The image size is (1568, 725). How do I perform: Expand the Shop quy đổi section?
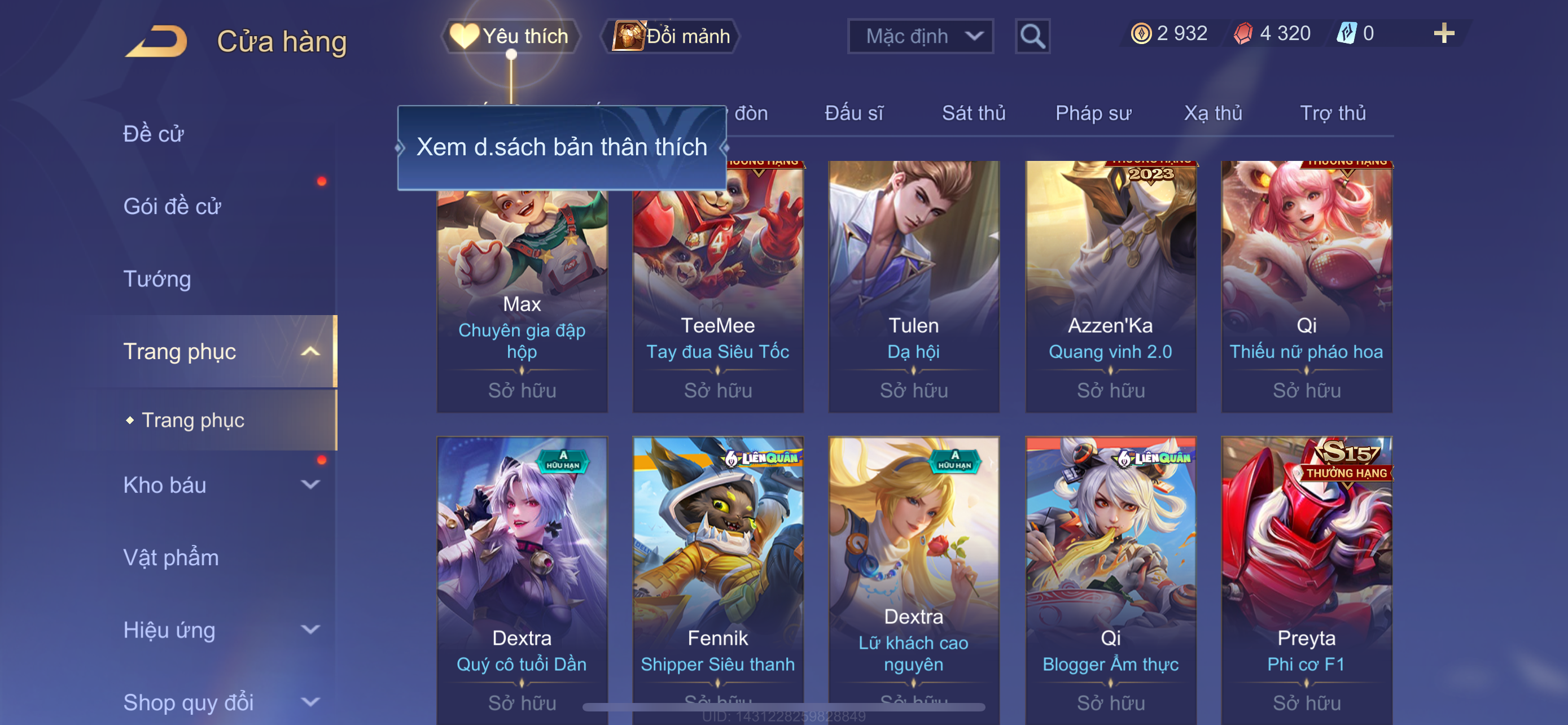(x=310, y=702)
